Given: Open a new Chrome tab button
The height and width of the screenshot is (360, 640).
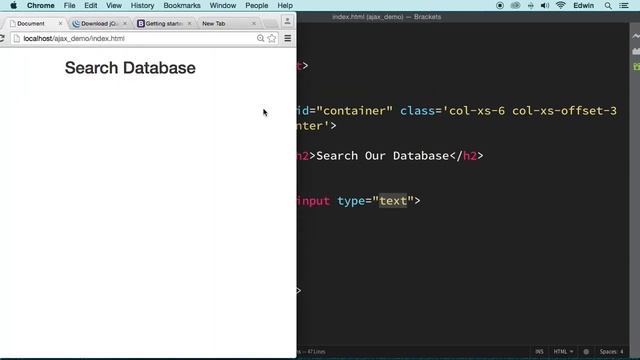Looking at the screenshot, I should point(270,24).
